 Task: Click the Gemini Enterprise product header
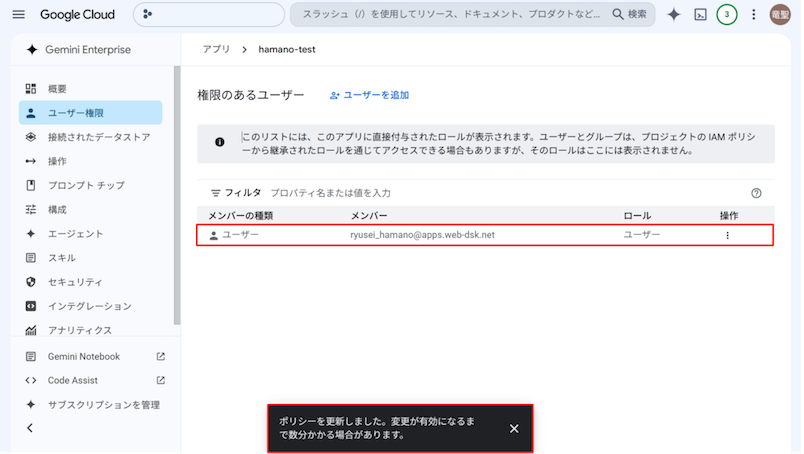point(78,50)
